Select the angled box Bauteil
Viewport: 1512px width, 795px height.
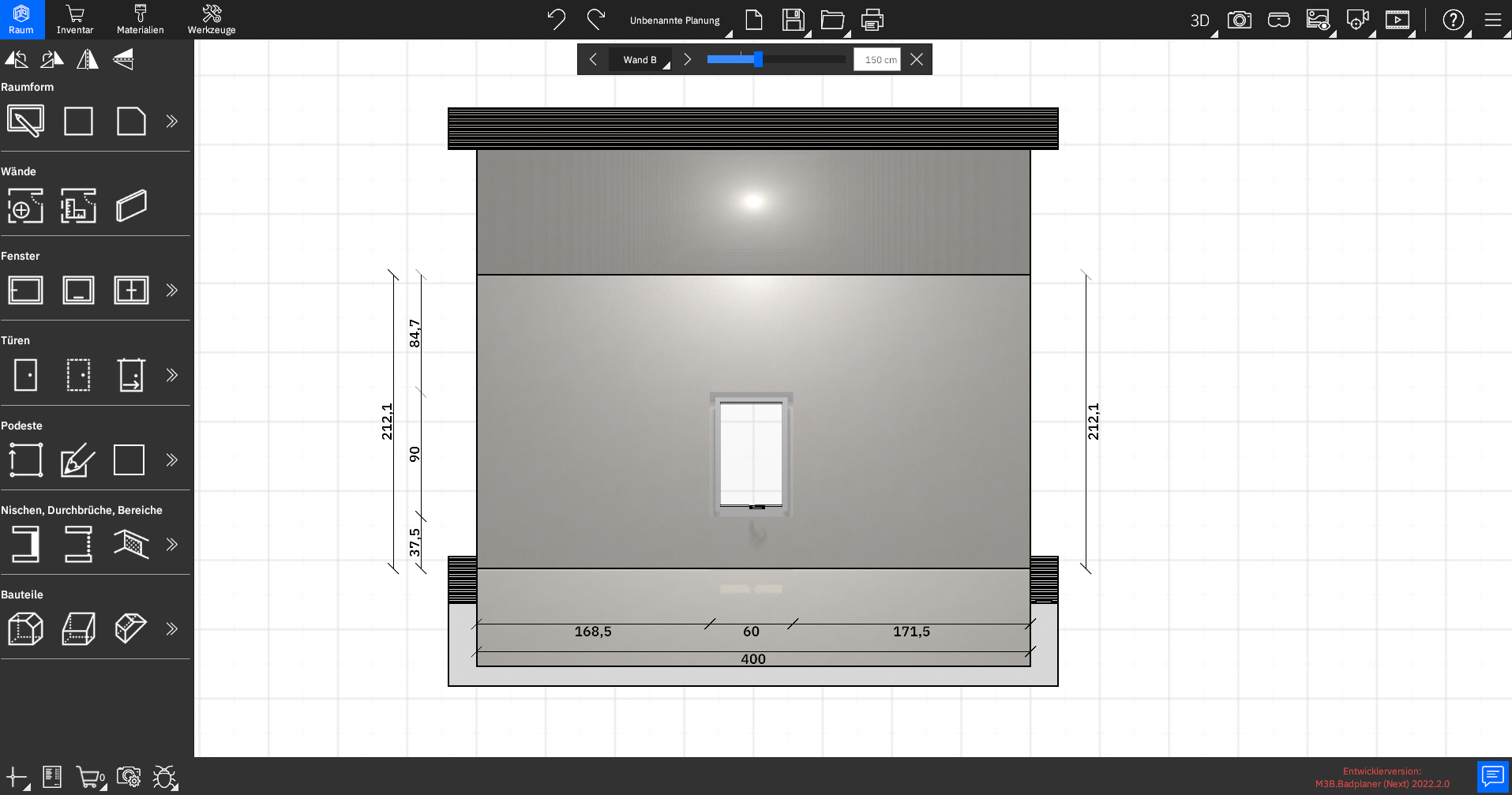131,629
